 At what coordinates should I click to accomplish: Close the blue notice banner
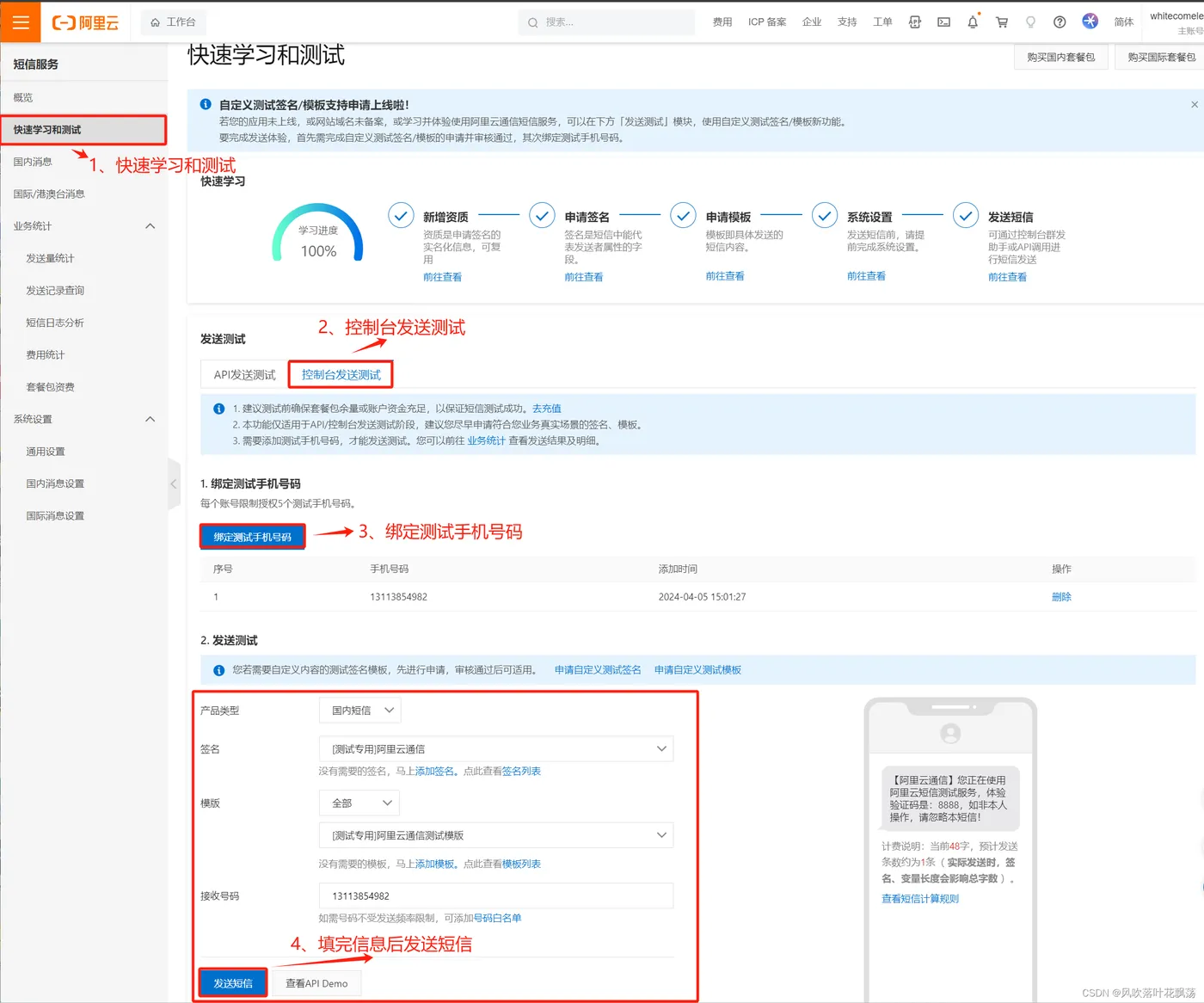pyautogui.click(x=1194, y=105)
